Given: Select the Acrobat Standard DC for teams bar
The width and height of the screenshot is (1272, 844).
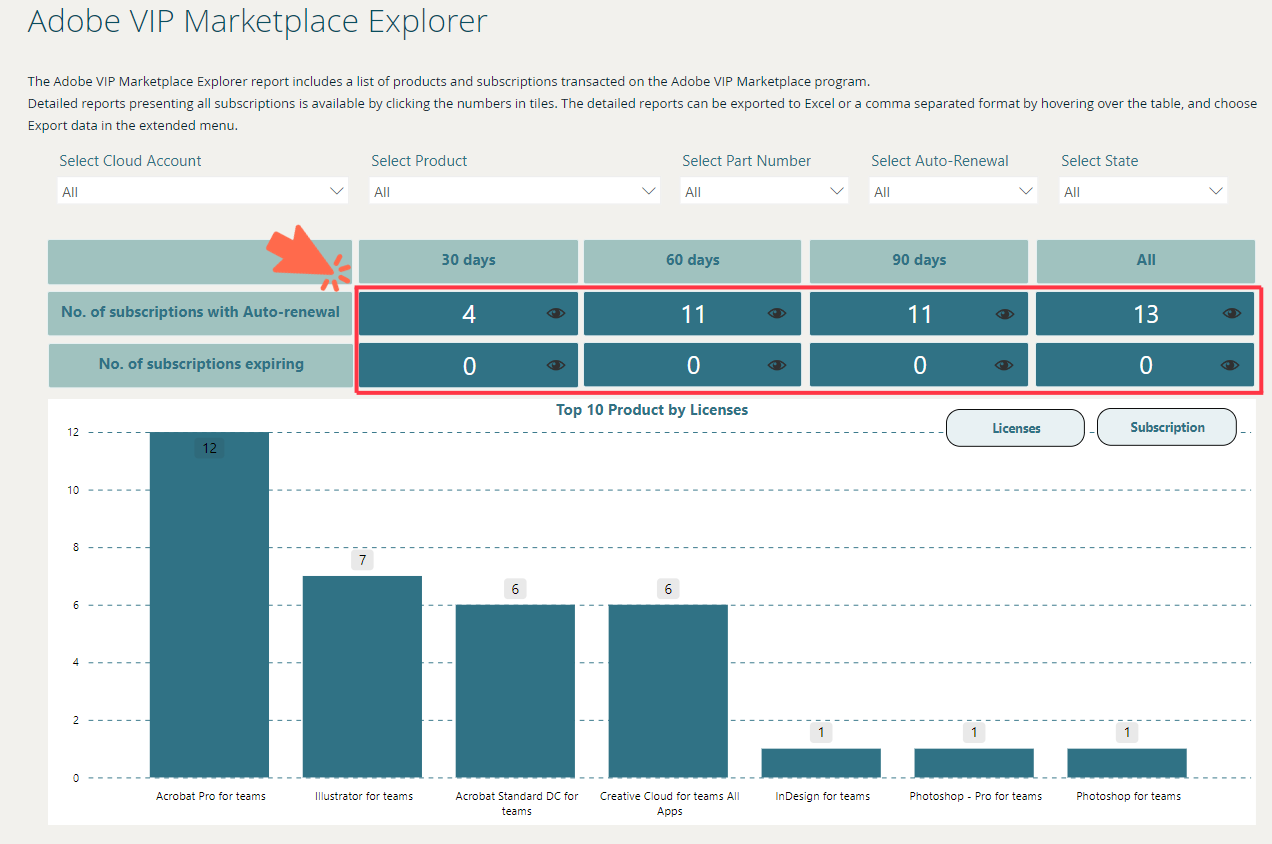Looking at the screenshot, I should tap(515, 691).
